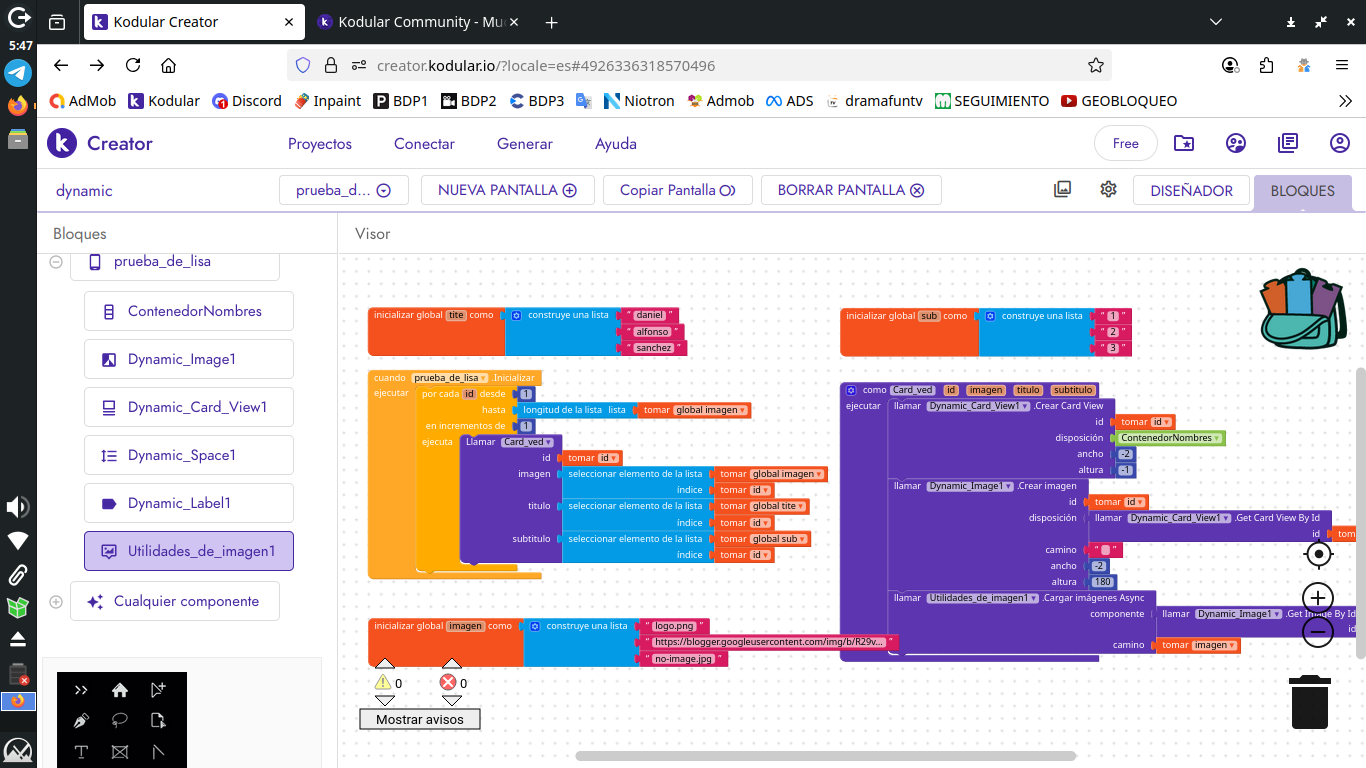The height and width of the screenshot is (768, 1366).
Task: Click the community face icon in the header
Action: pyautogui.click(x=1236, y=143)
